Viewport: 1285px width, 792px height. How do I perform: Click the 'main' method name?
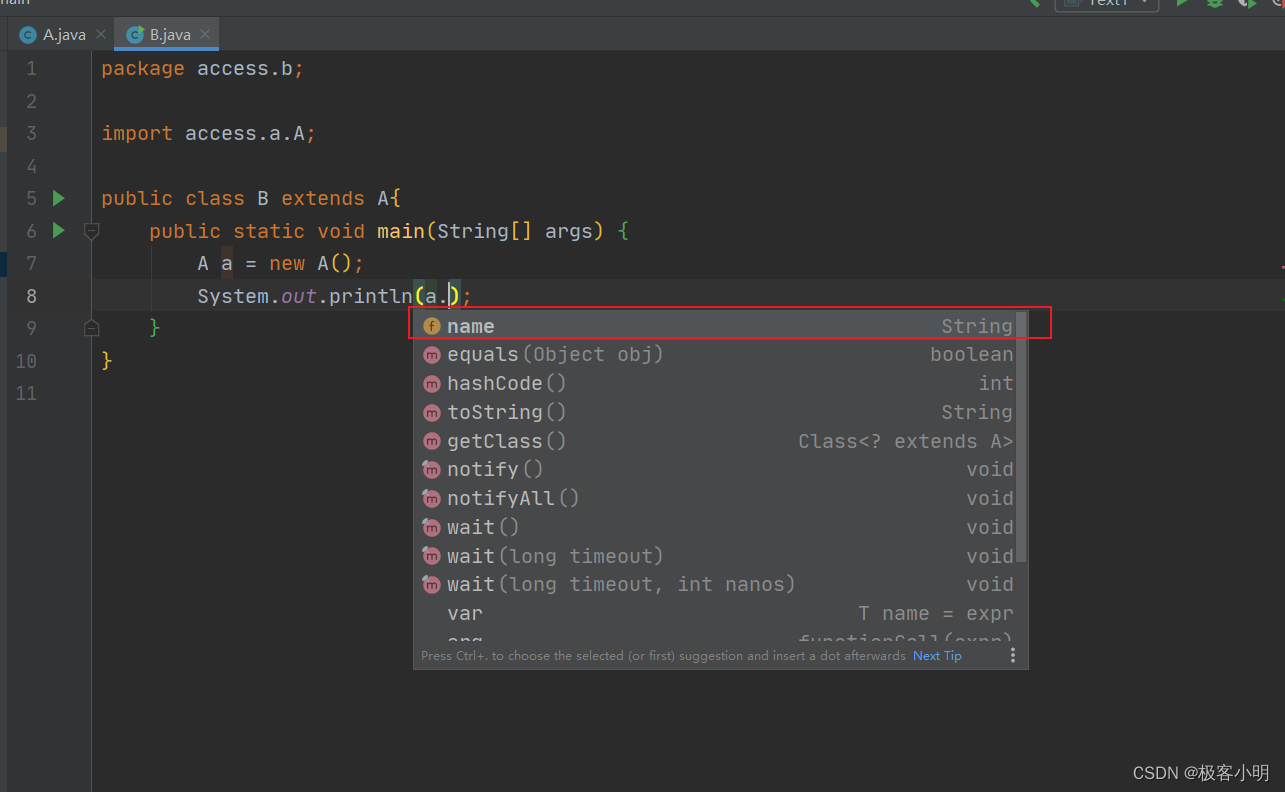point(401,231)
